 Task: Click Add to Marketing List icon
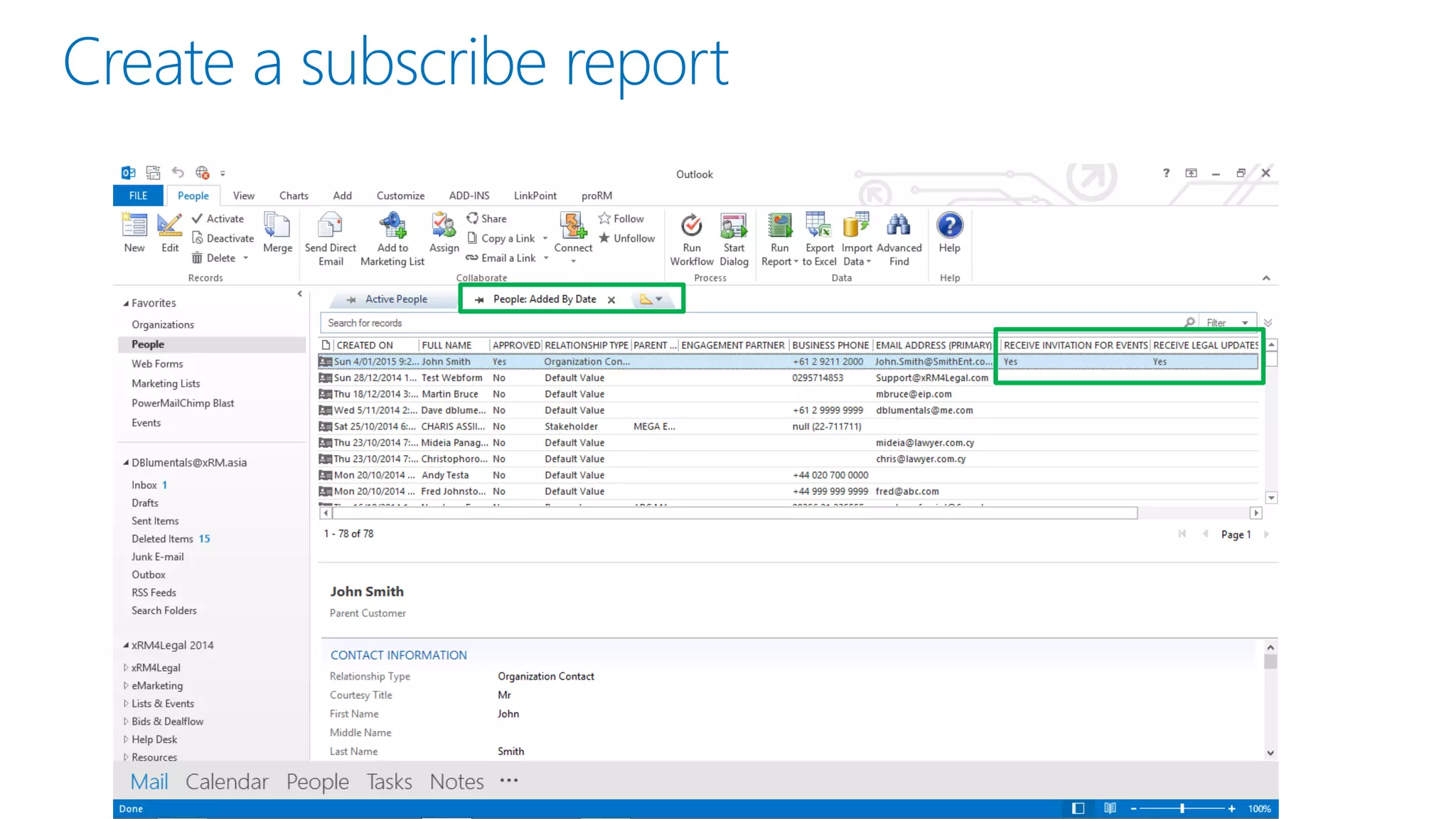(x=392, y=225)
